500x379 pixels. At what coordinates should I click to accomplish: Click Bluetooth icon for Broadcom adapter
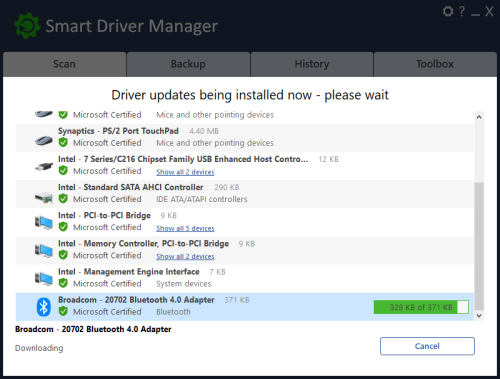[44, 307]
